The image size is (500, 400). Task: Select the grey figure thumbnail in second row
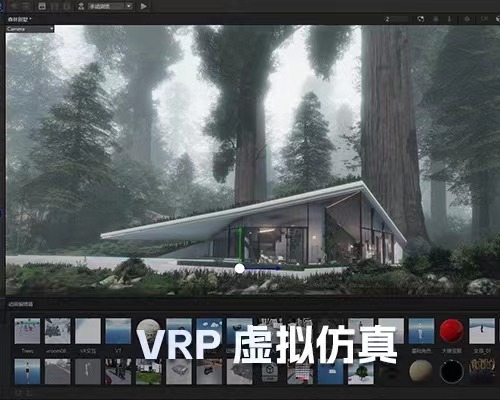click(x=88, y=371)
